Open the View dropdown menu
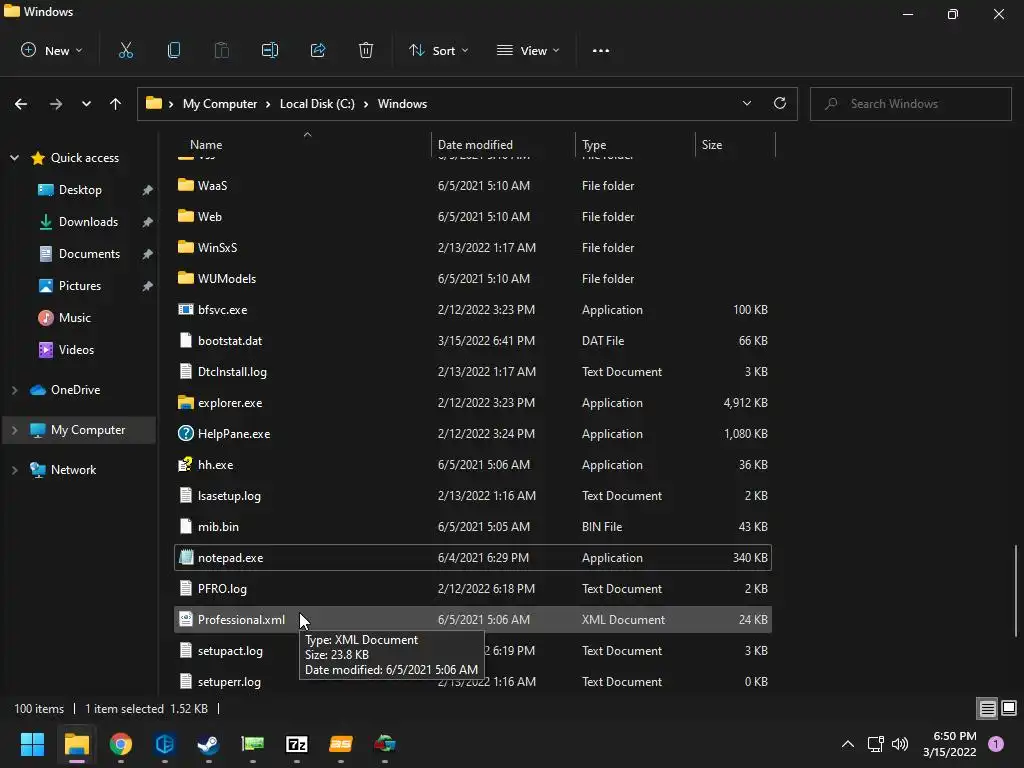 point(528,50)
